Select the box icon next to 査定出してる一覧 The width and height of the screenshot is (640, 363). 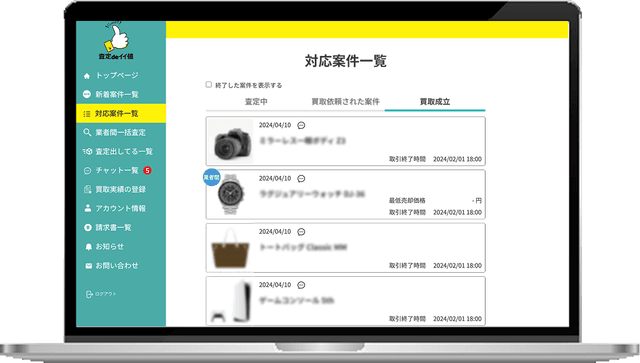point(87,151)
